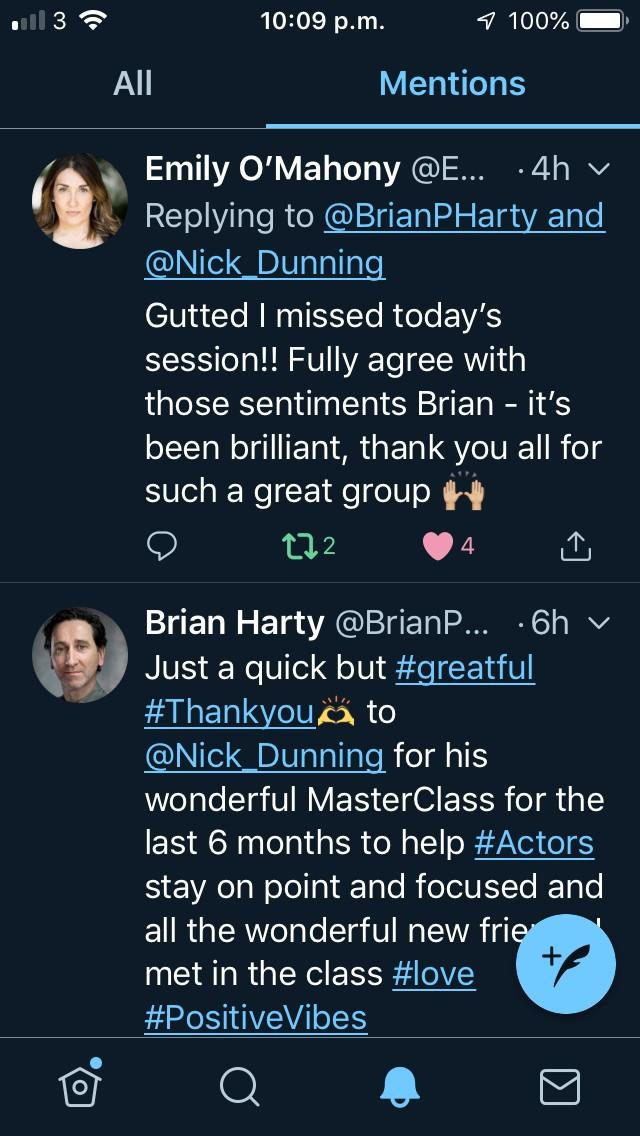Screen dimensions: 640x1136
Task: Open Direct Messages envelope
Action: [560, 1086]
